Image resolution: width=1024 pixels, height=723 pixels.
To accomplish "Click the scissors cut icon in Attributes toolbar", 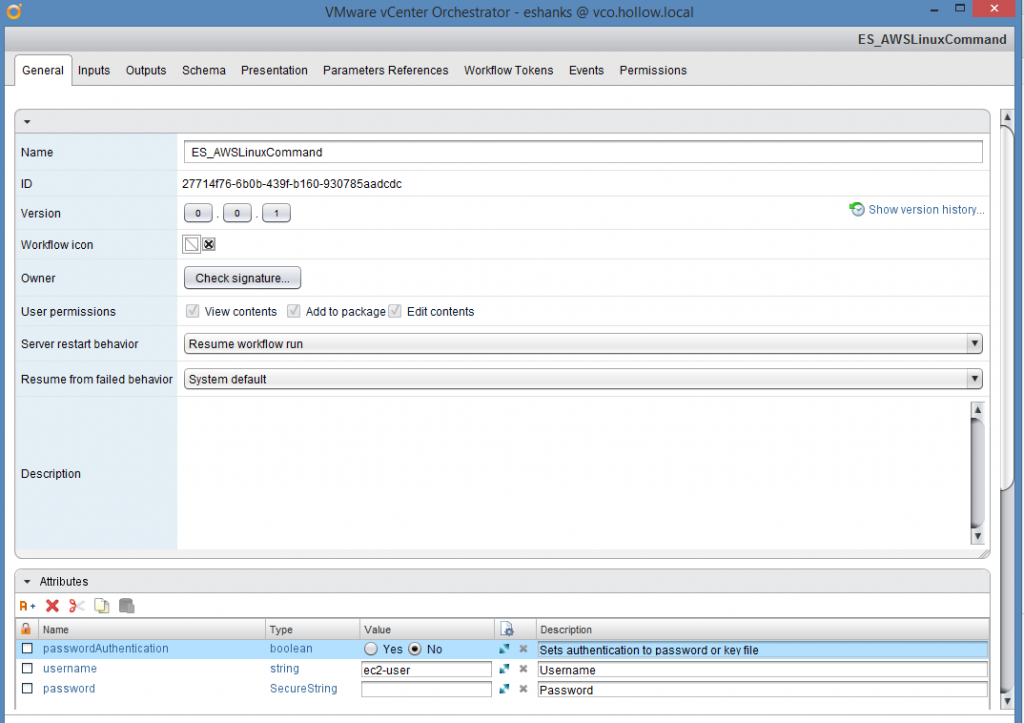I will 77,605.
